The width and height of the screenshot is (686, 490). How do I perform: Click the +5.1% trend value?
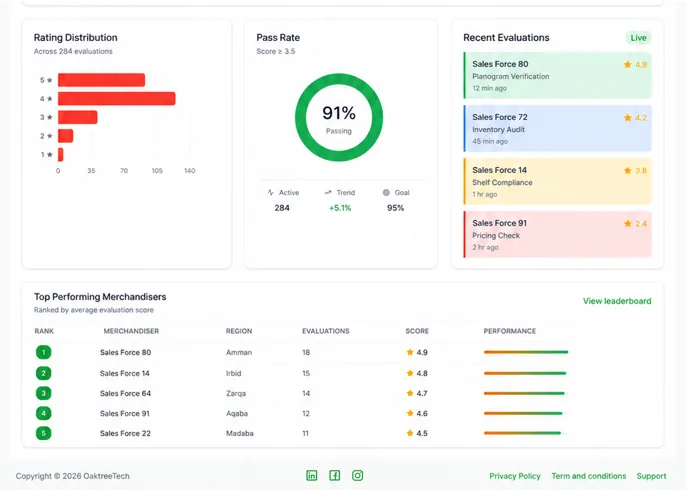tap(340, 208)
